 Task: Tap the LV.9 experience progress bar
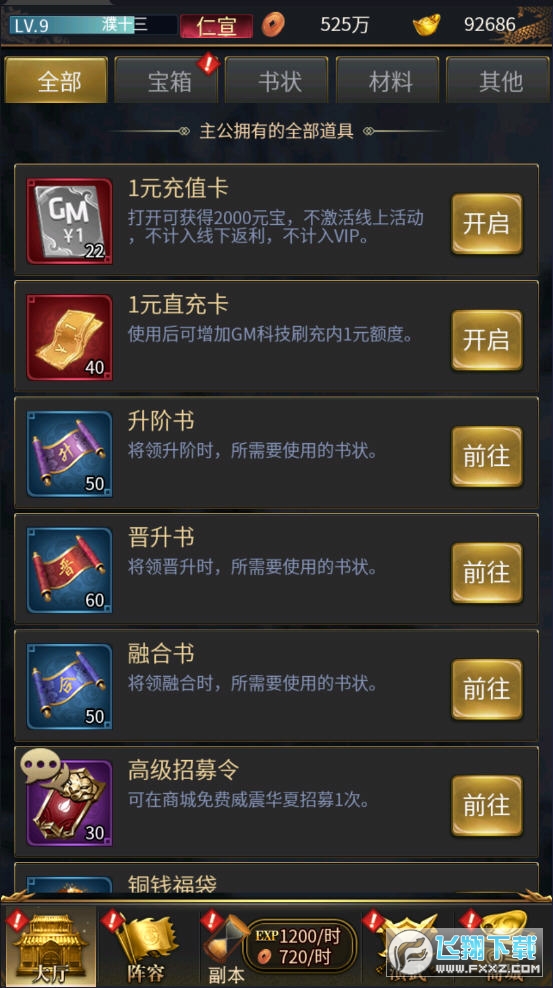[x=93, y=25]
